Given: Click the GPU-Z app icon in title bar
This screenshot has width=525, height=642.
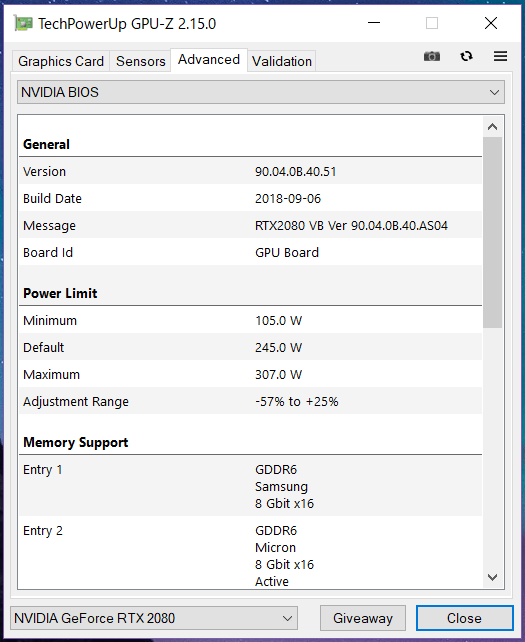Looking at the screenshot, I should click(x=23, y=23).
